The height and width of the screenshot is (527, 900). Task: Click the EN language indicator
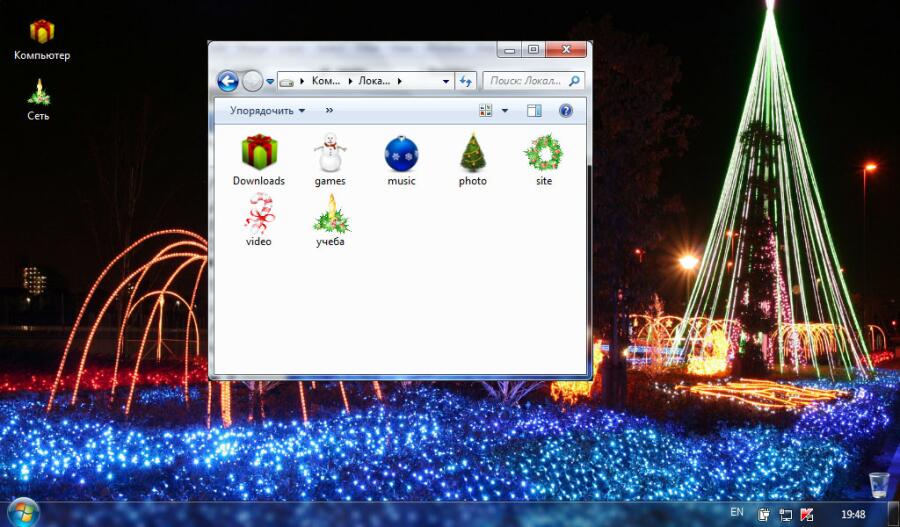pyautogui.click(x=737, y=512)
